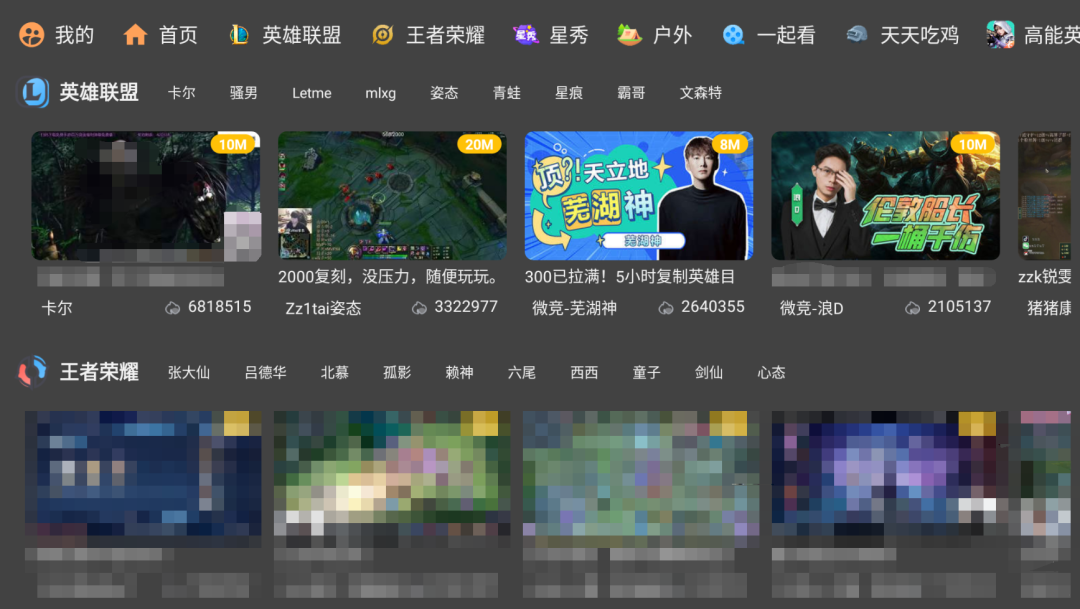The width and height of the screenshot is (1080, 609).
Task: Switch to 星秀 tab
Action: 569,34
